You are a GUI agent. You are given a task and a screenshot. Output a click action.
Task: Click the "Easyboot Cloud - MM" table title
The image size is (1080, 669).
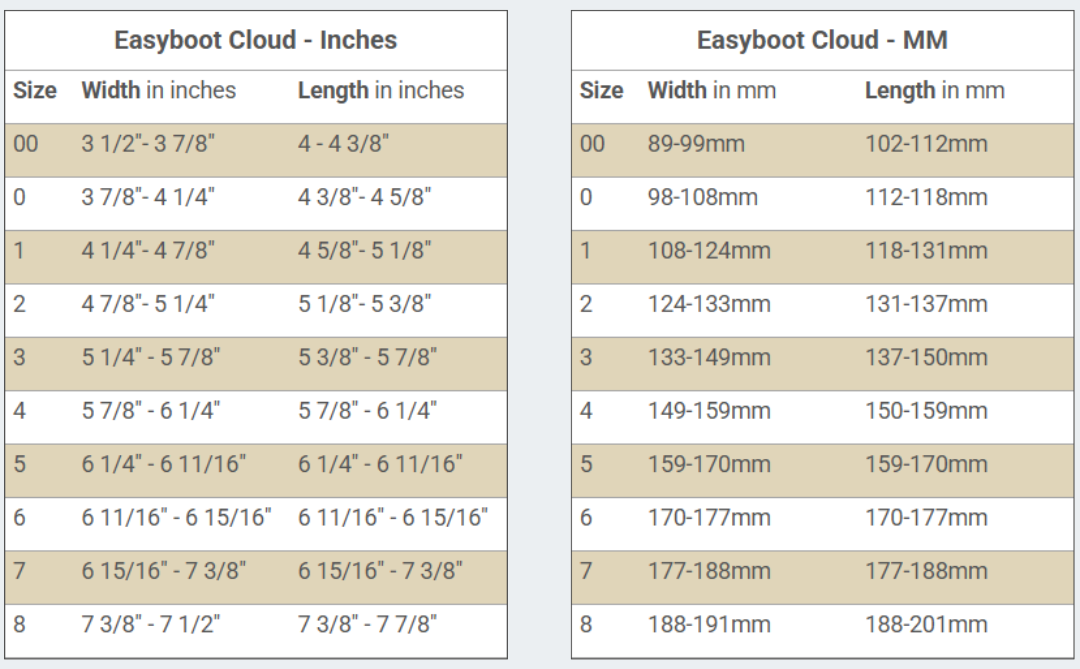tap(822, 41)
